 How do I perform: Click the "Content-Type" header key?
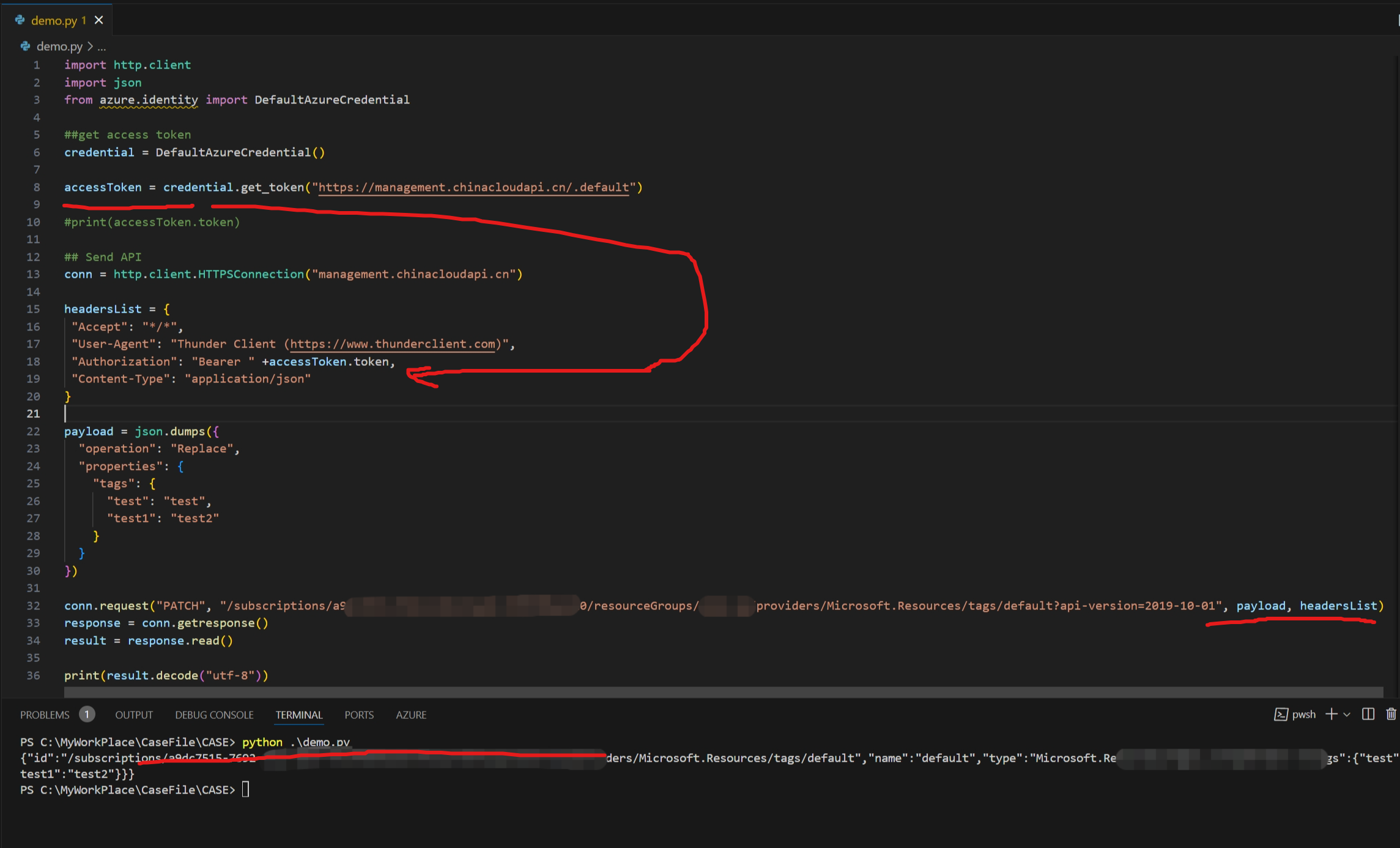click(x=120, y=379)
